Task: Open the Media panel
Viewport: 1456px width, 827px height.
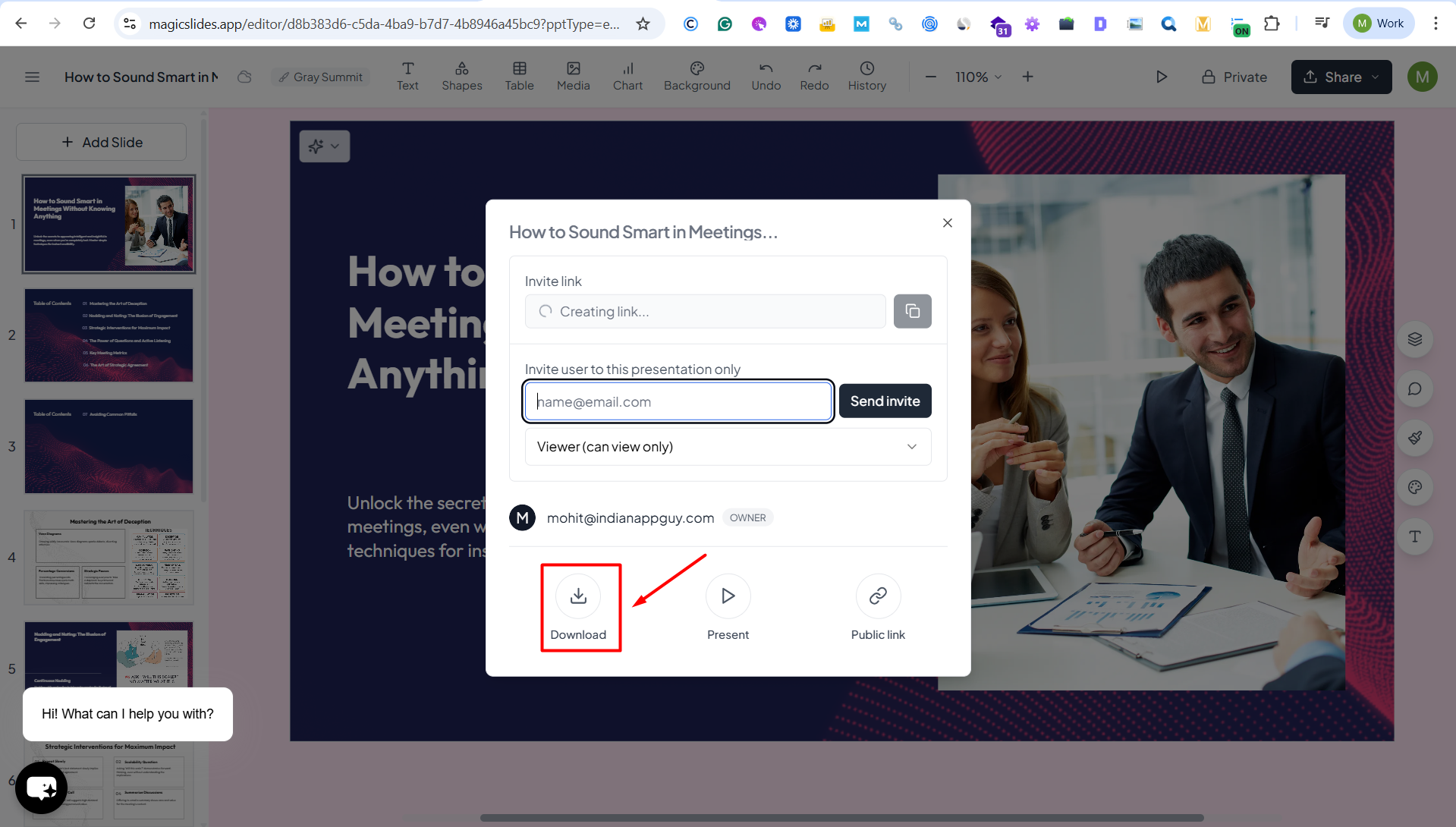Action: pos(574,77)
